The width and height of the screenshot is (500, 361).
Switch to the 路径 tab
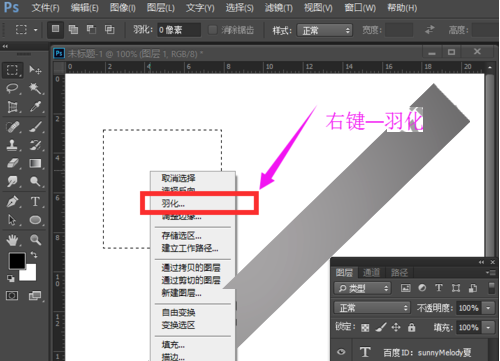tap(399, 273)
